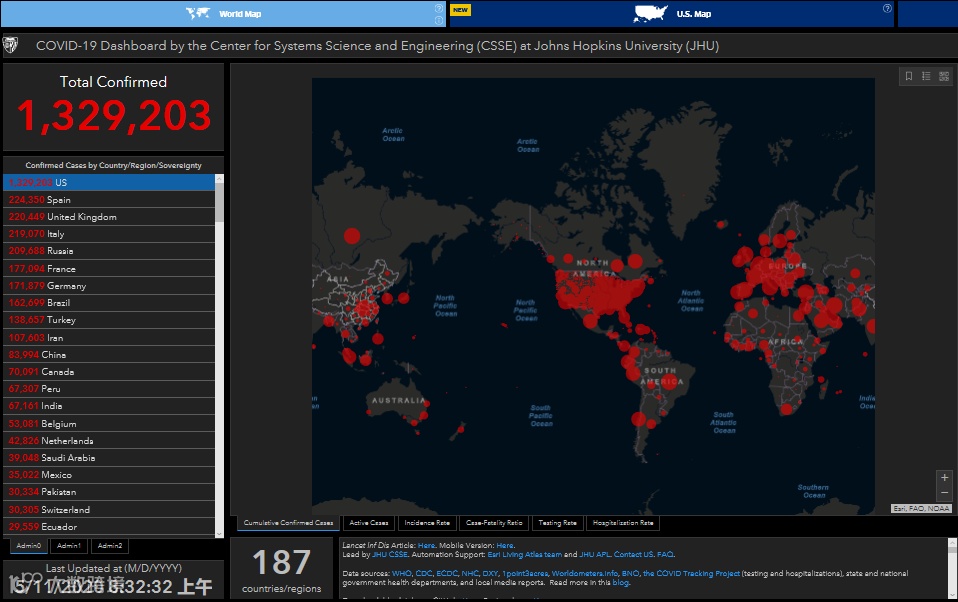
Task: Select the US row in country list
Action: (x=109, y=183)
